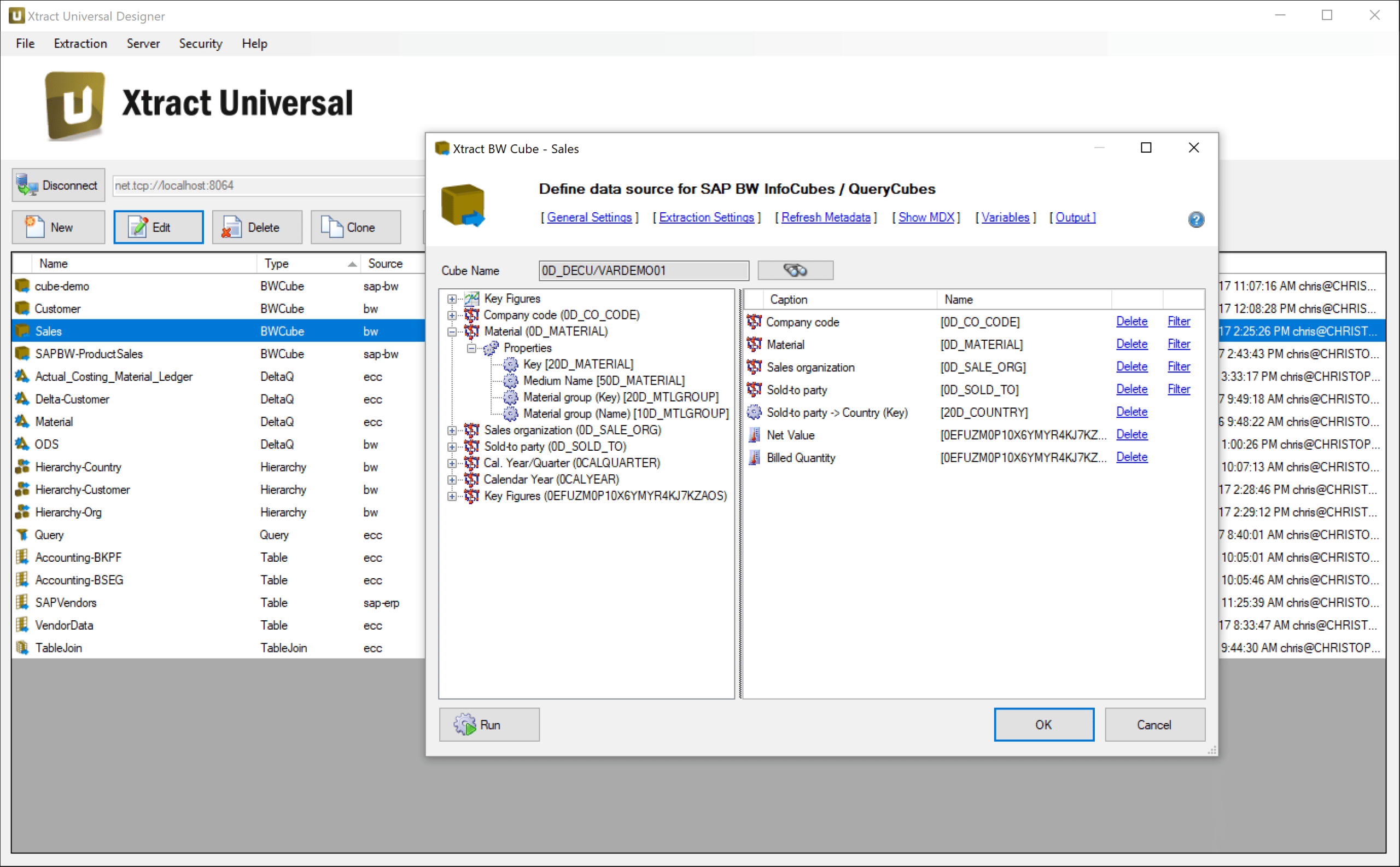Click Filter link for Sold-to party
This screenshot has height=867, width=1400.
point(1178,389)
